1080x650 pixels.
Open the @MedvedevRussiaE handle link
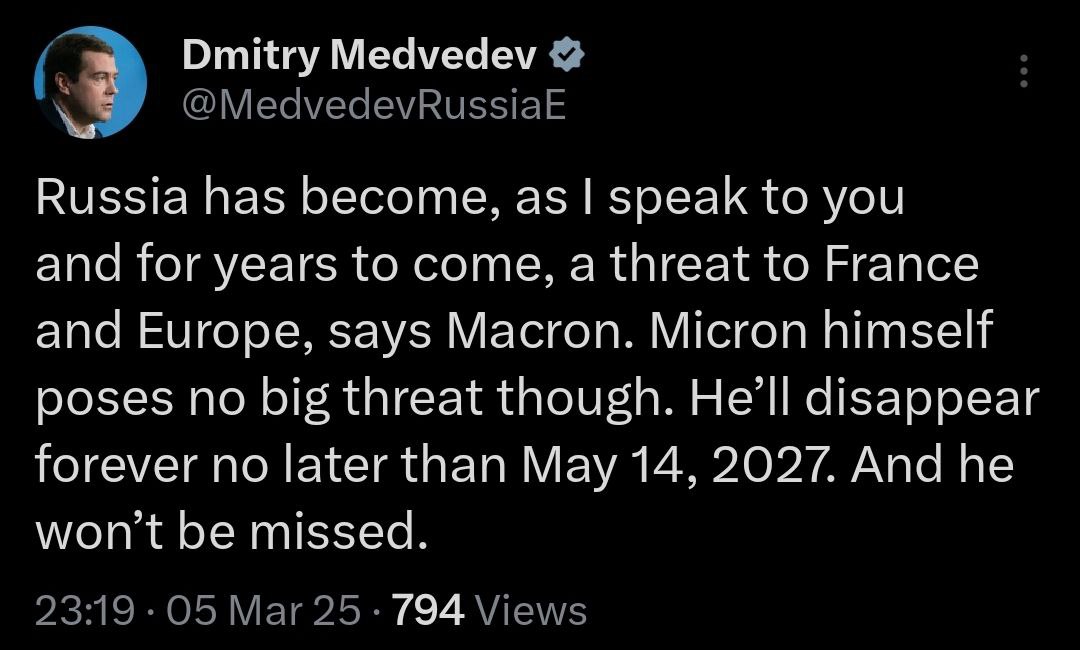[374, 105]
